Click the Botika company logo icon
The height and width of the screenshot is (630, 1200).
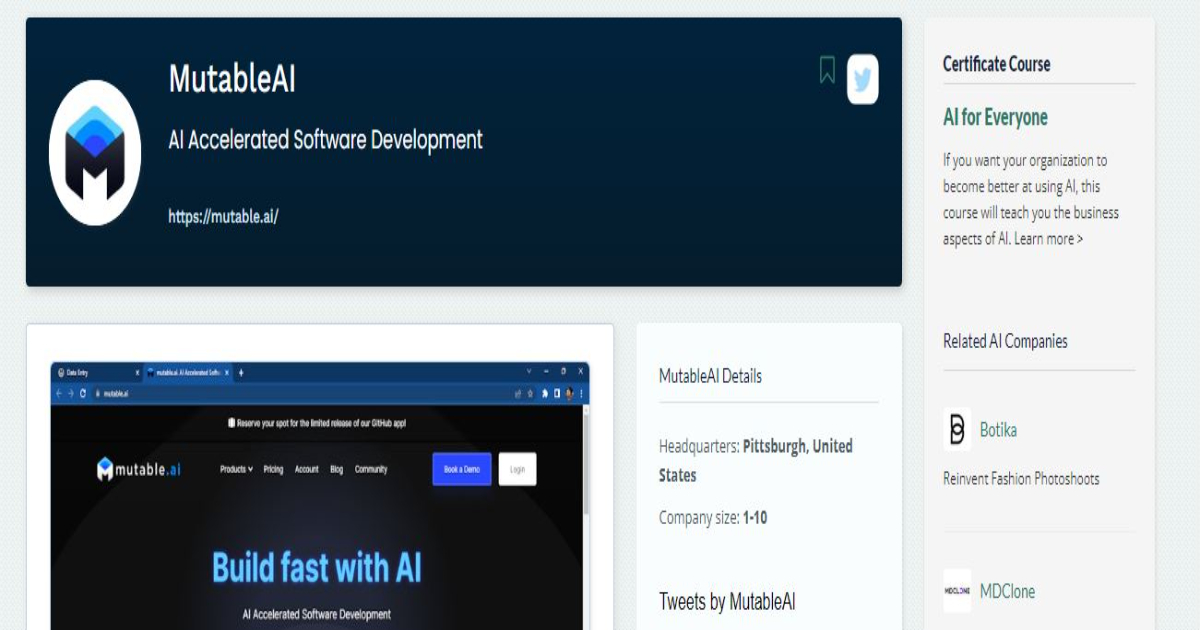click(957, 430)
